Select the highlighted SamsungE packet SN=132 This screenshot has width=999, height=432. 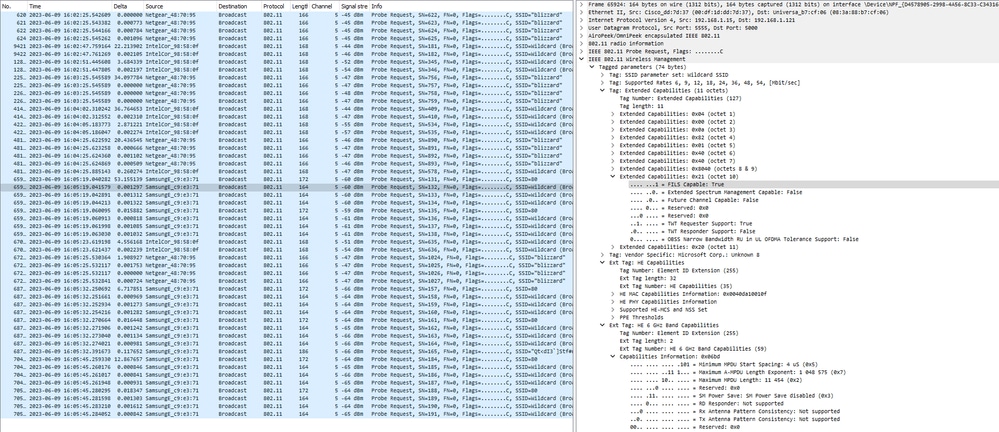[287, 187]
